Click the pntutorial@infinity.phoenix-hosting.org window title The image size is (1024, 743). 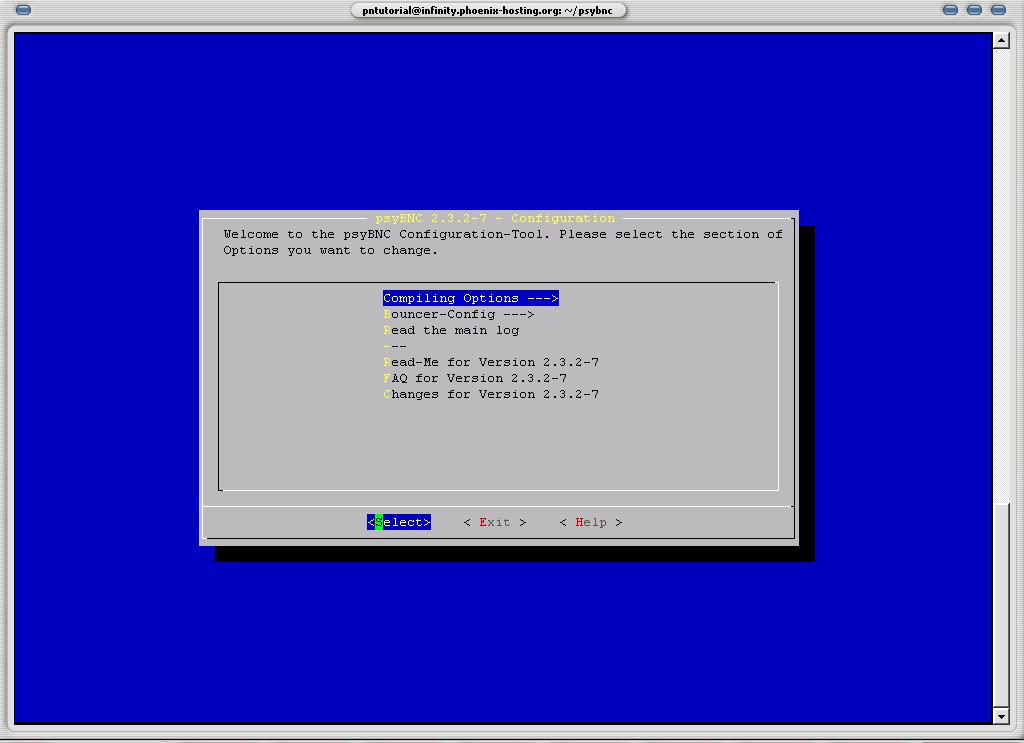pos(488,10)
